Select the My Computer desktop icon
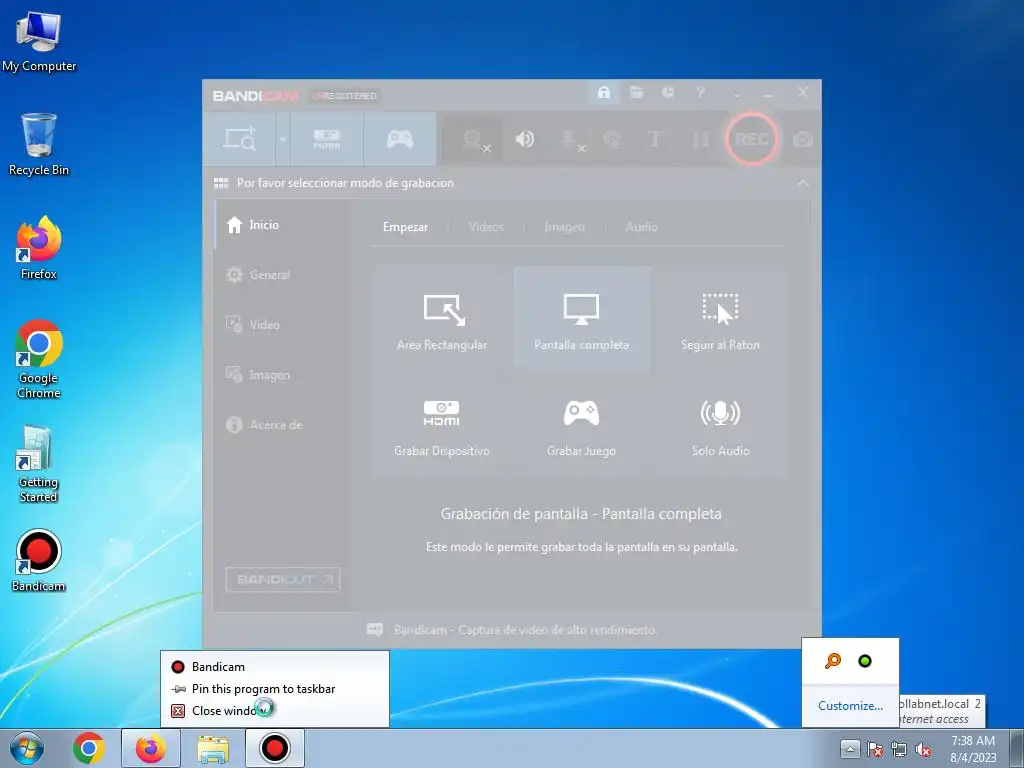 tap(39, 42)
